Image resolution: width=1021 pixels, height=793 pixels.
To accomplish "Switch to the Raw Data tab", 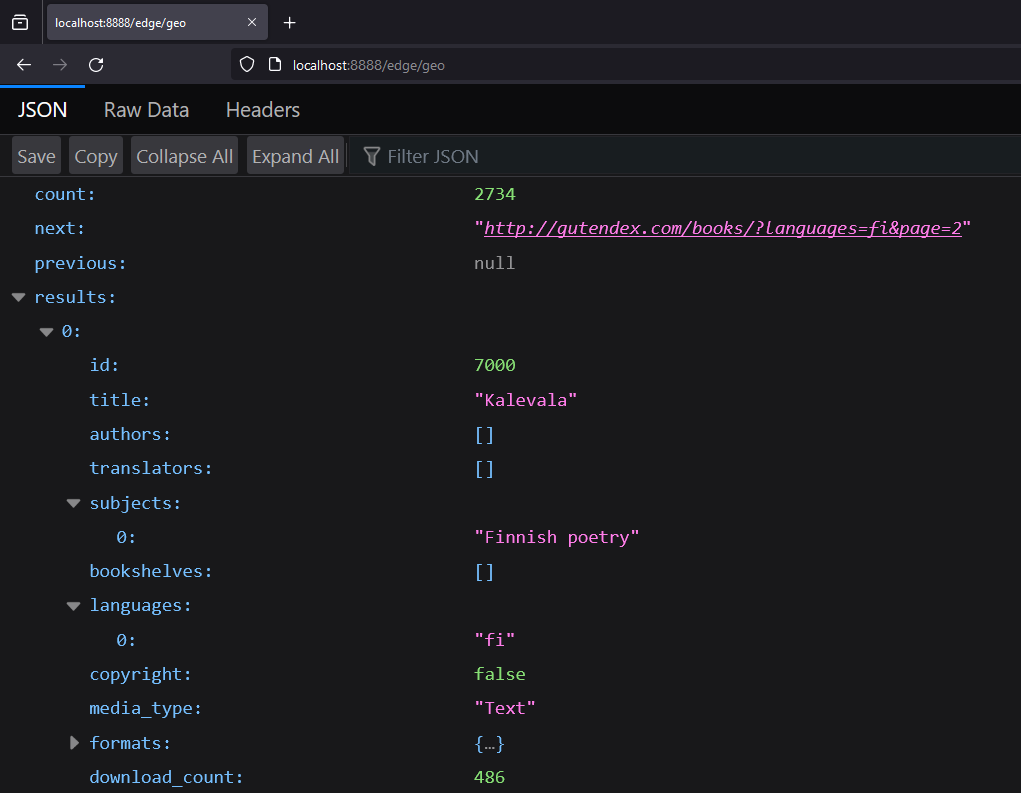I will pos(146,110).
